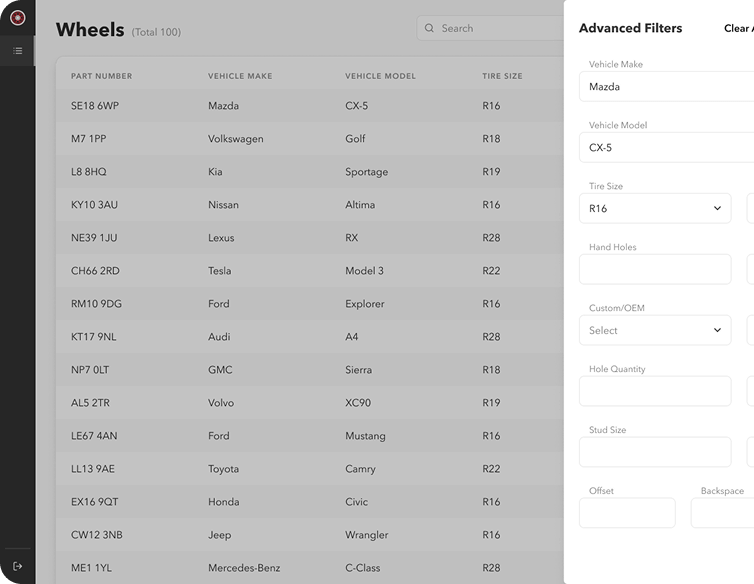
Task: Click Mercedes-Benz in the make column
Action: [244, 568]
